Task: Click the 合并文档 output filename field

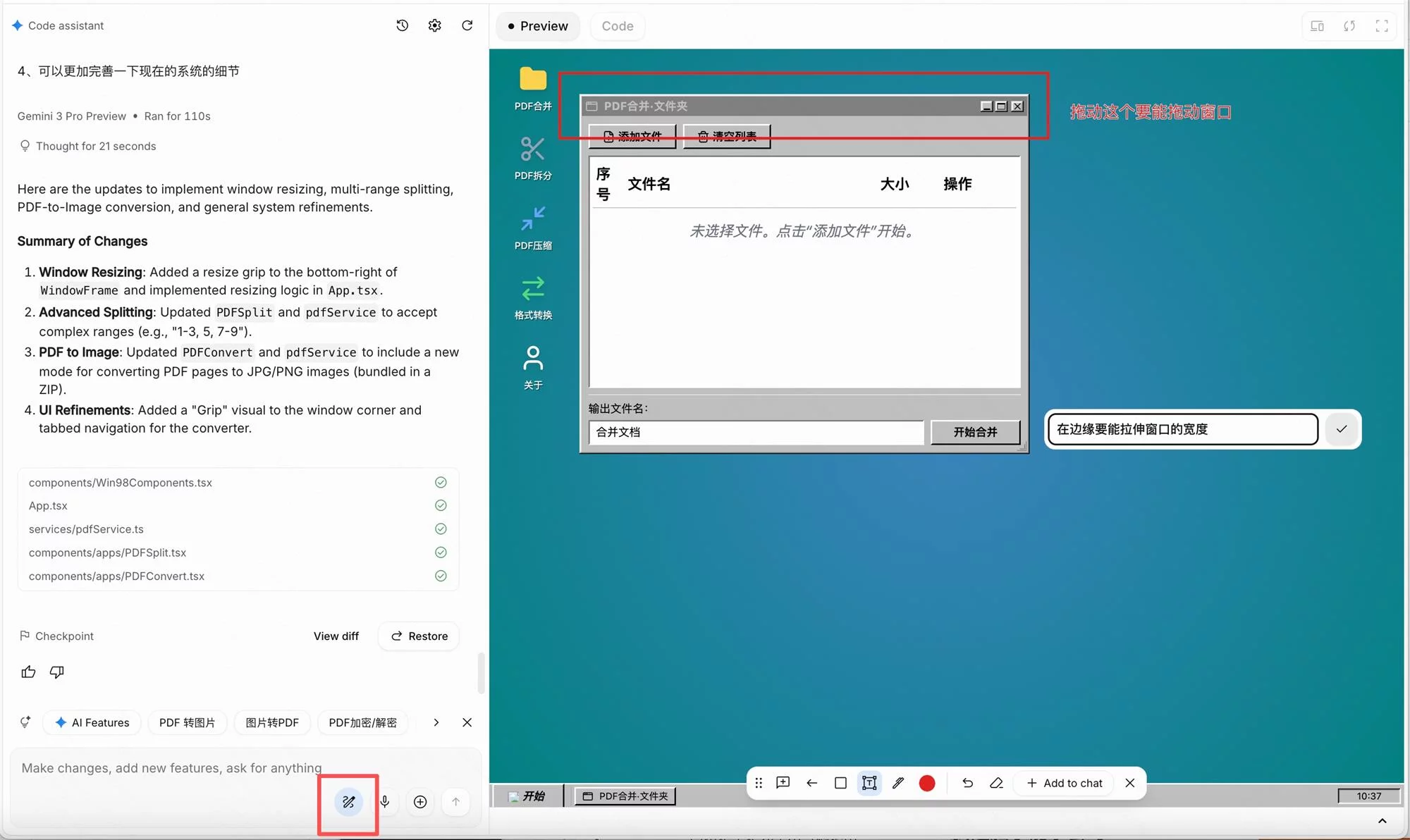Action: pyautogui.click(x=754, y=432)
